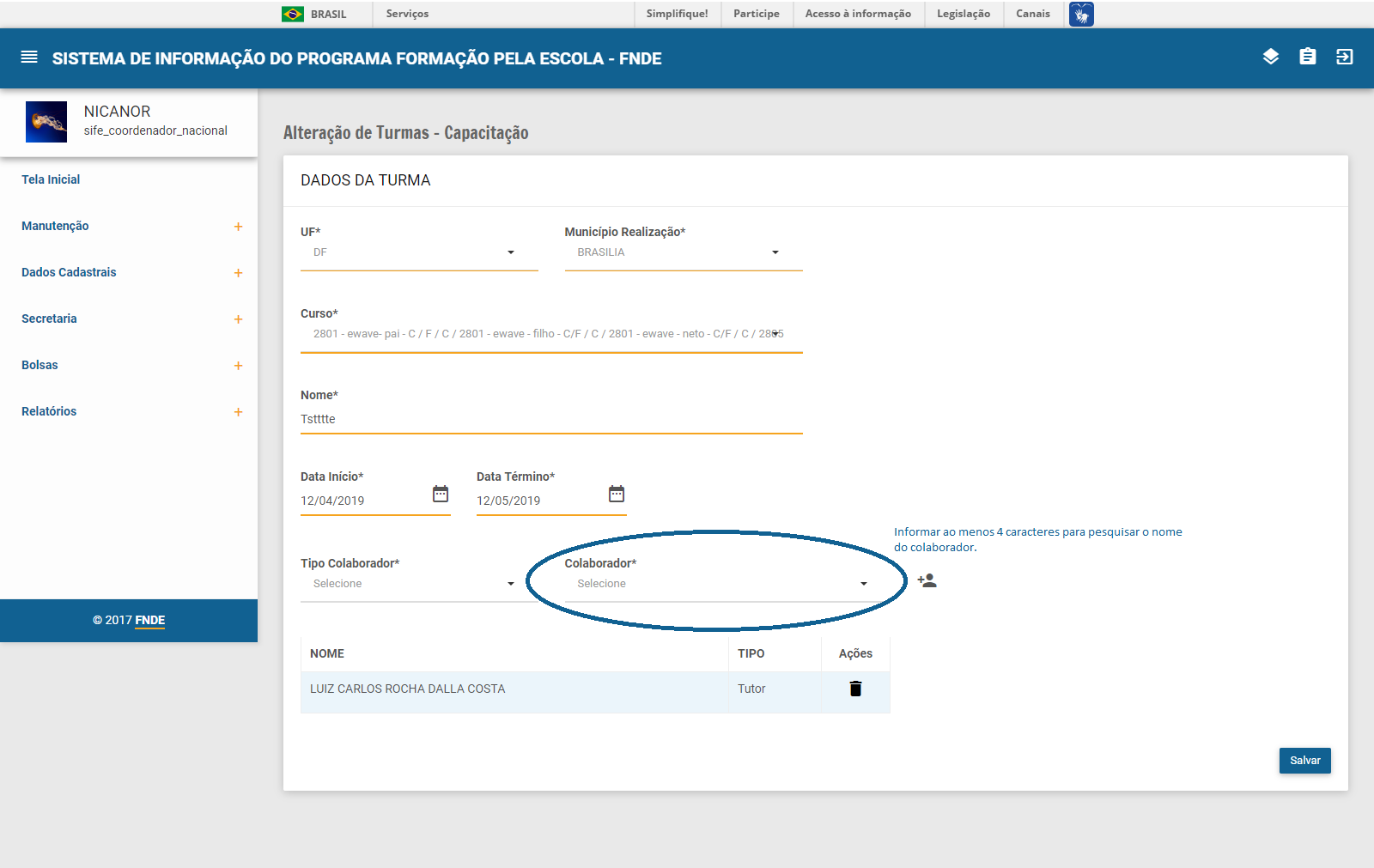Click the Brazil flag icon
This screenshot has height=868, width=1374.
(293, 15)
